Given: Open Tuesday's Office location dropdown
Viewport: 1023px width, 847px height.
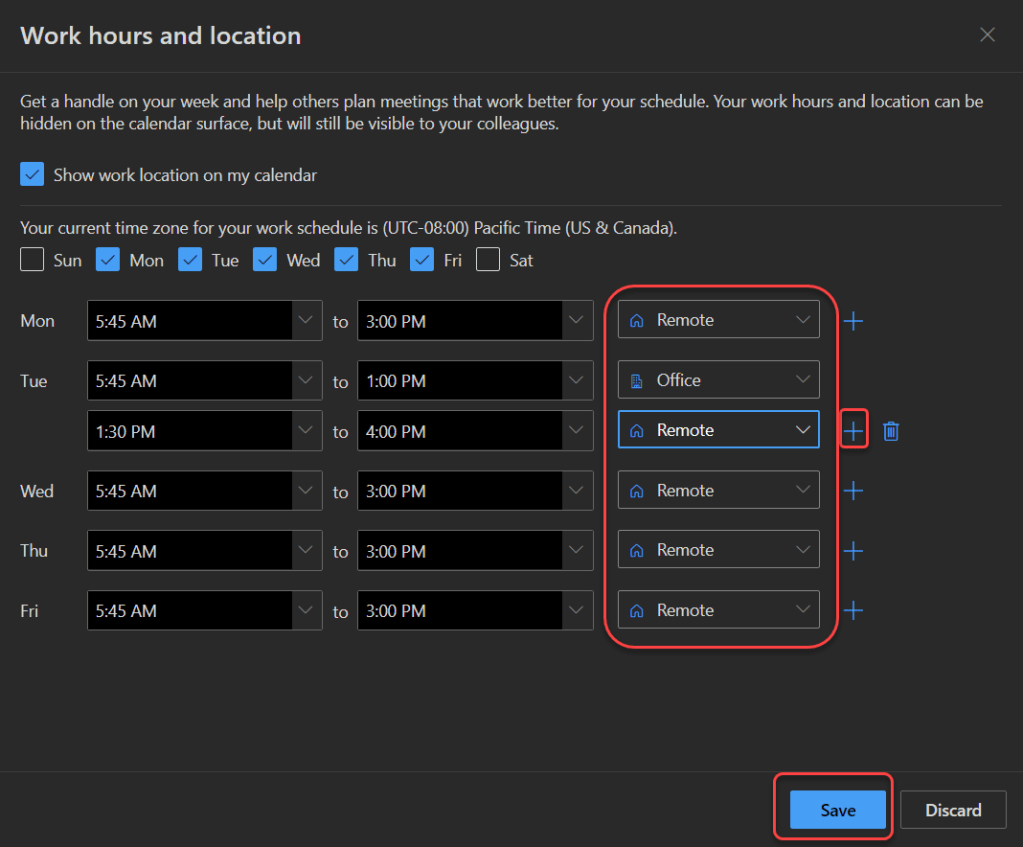Looking at the screenshot, I should [x=718, y=381].
